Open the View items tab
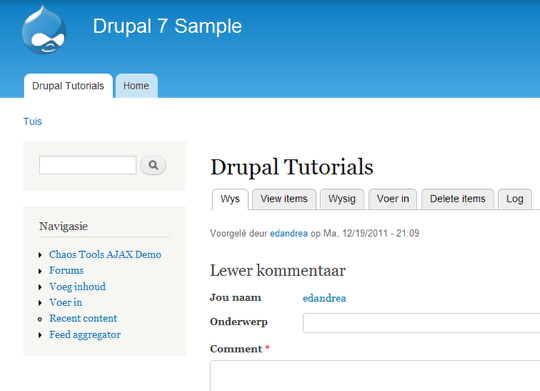This screenshot has width=540, height=391. coord(284,199)
